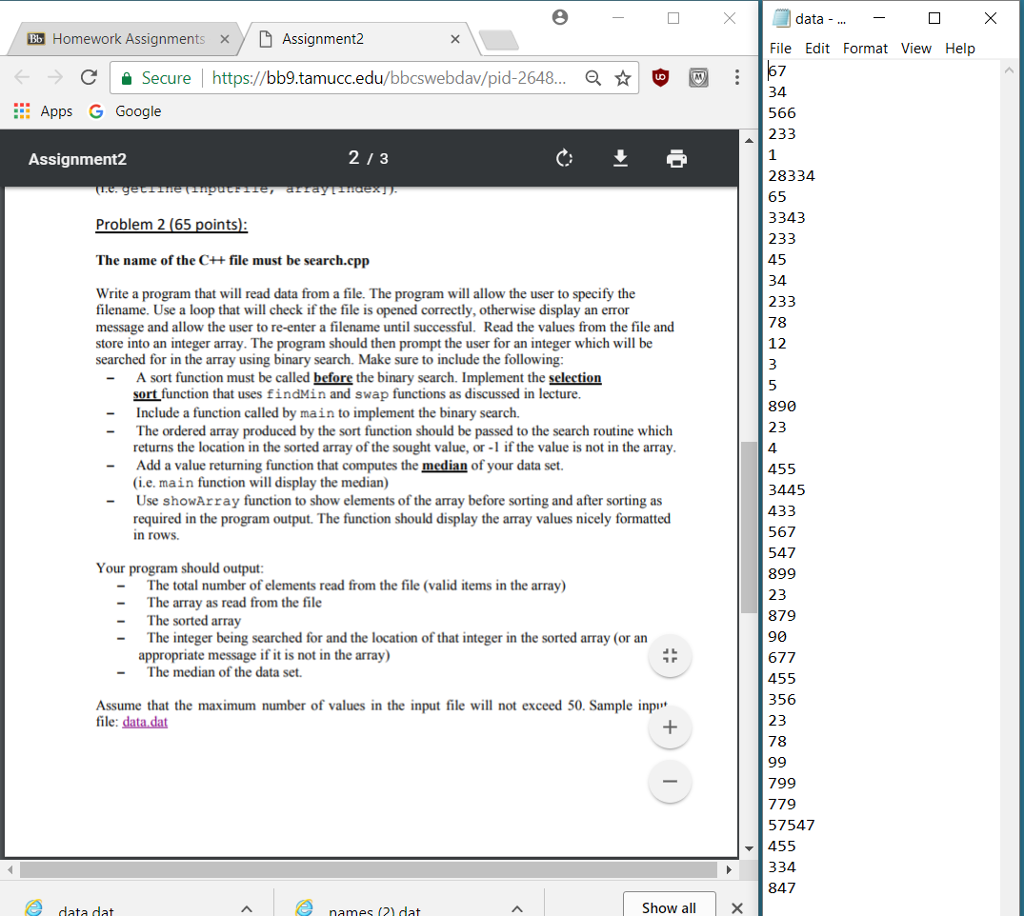
Task: Click the Google bookmark
Action: click(x=125, y=111)
